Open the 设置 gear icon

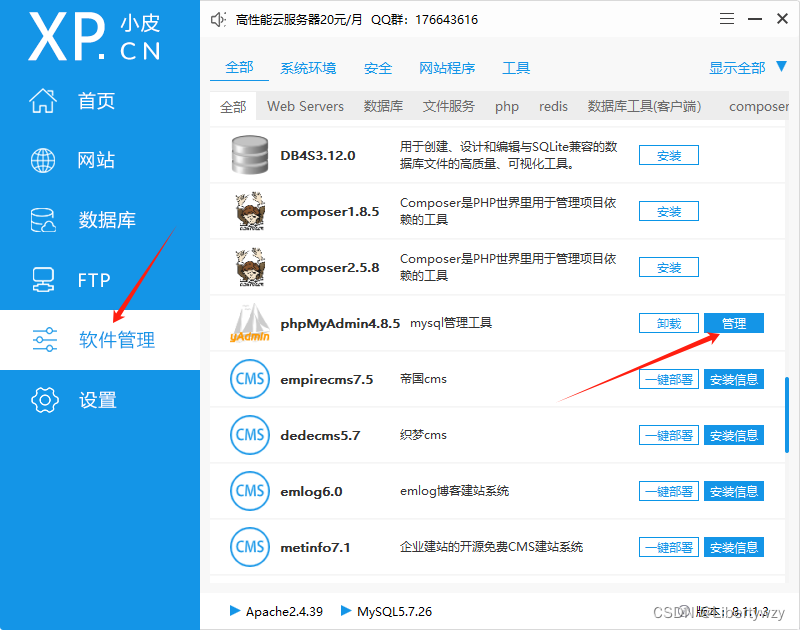tap(44, 399)
